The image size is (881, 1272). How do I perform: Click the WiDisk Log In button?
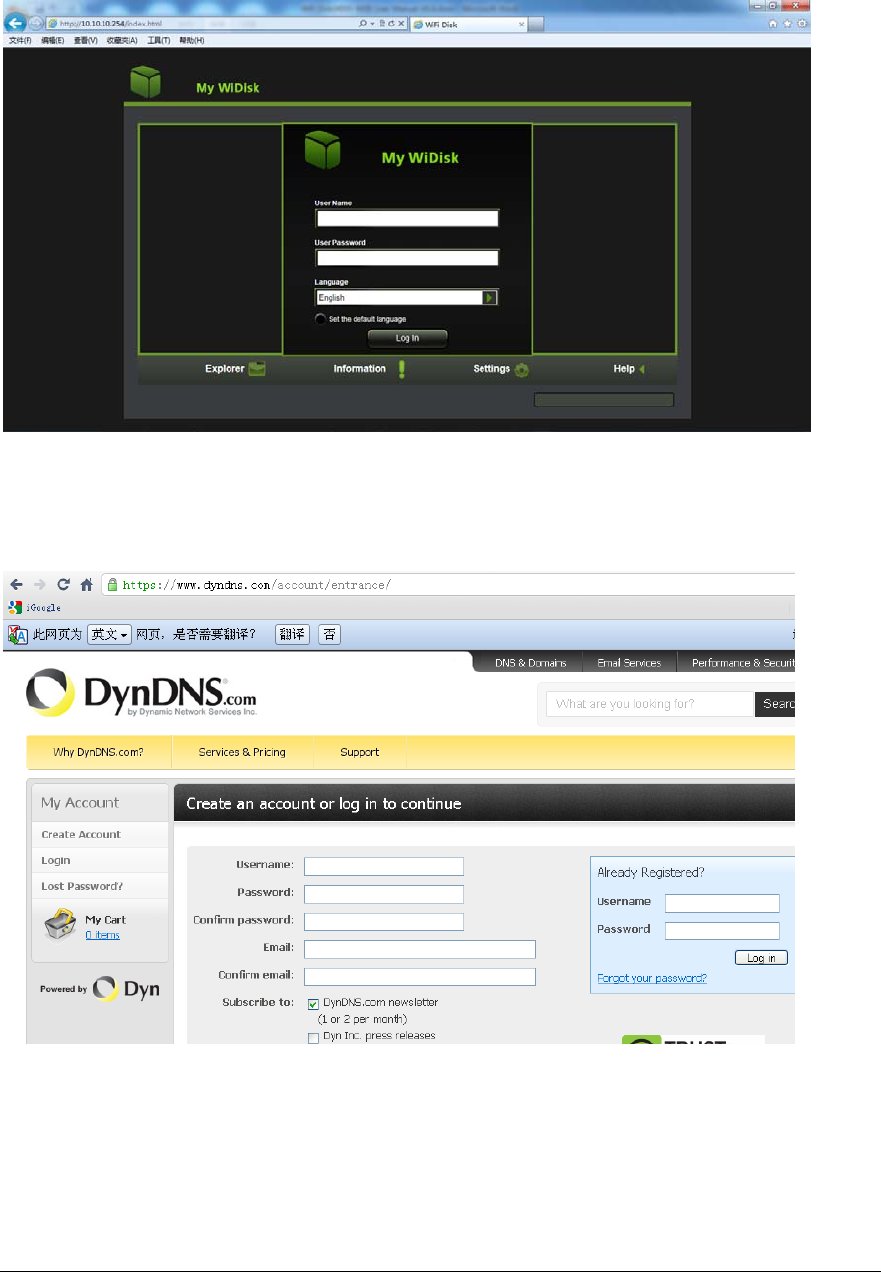pos(407,338)
